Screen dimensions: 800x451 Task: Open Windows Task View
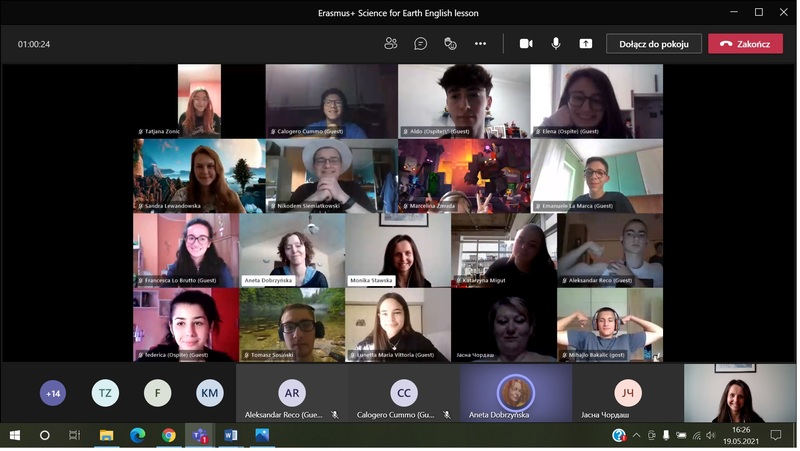click(74, 436)
